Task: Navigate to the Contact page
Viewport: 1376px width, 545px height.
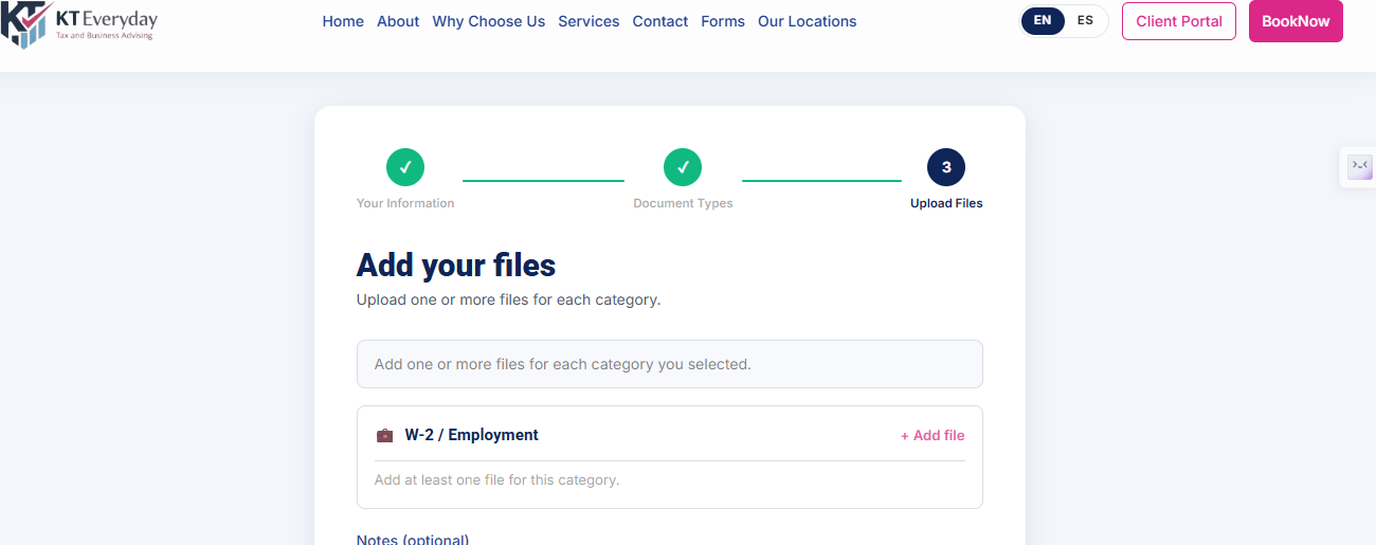Action: point(660,21)
